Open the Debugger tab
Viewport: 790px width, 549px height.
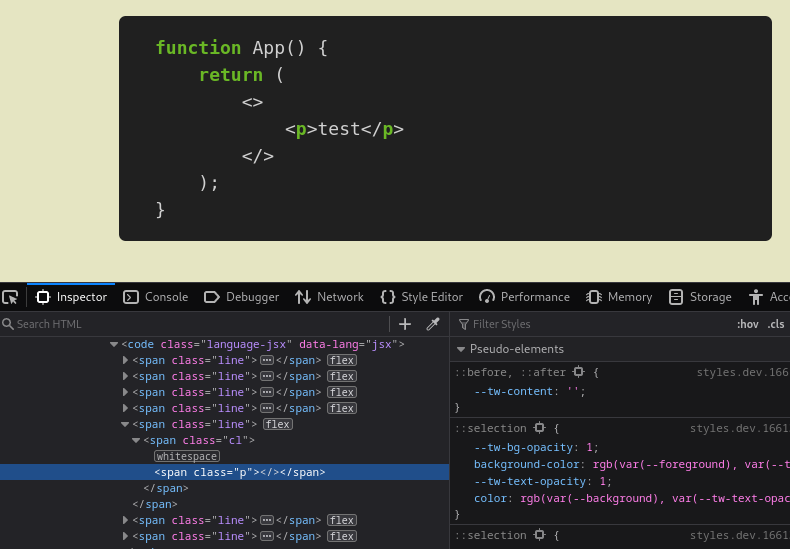pos(241,297)
